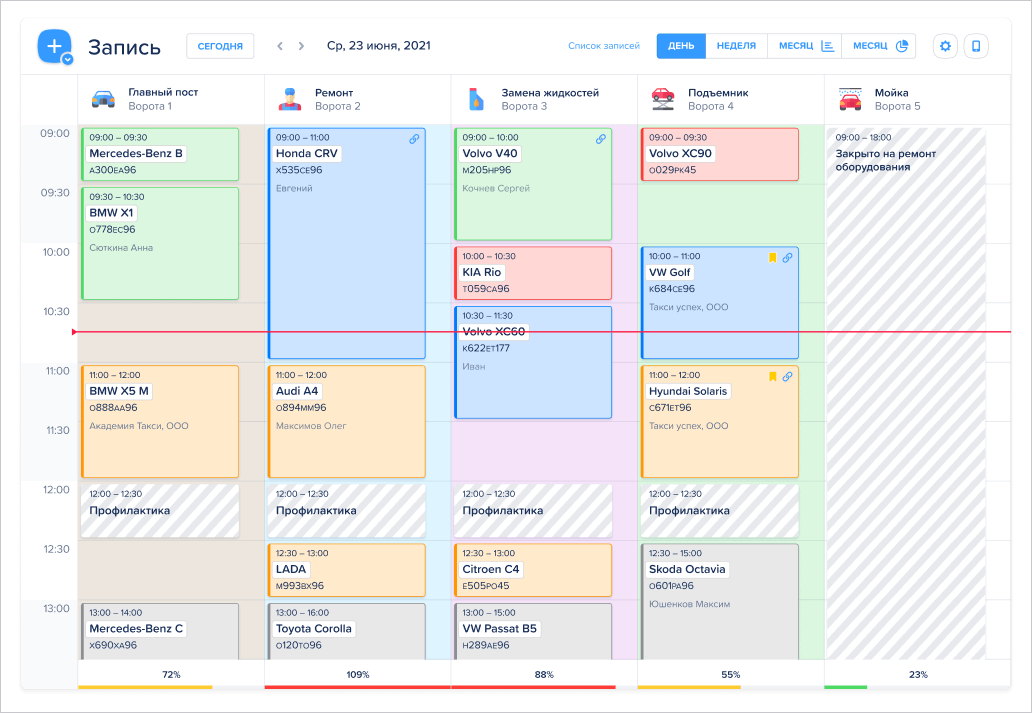Switch to the НЕДЕЛЯ view tab
Viewport: 1032px width, 713px height.
click(736, 46)
